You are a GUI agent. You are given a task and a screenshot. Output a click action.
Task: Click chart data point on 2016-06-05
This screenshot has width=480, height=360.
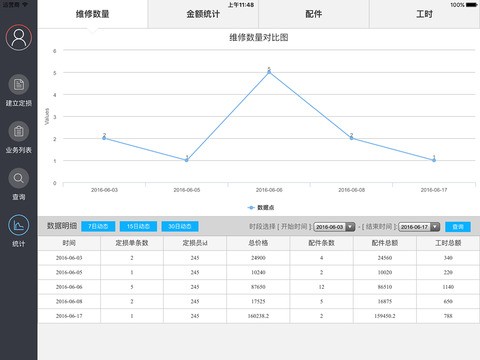(x=187, y=160)
